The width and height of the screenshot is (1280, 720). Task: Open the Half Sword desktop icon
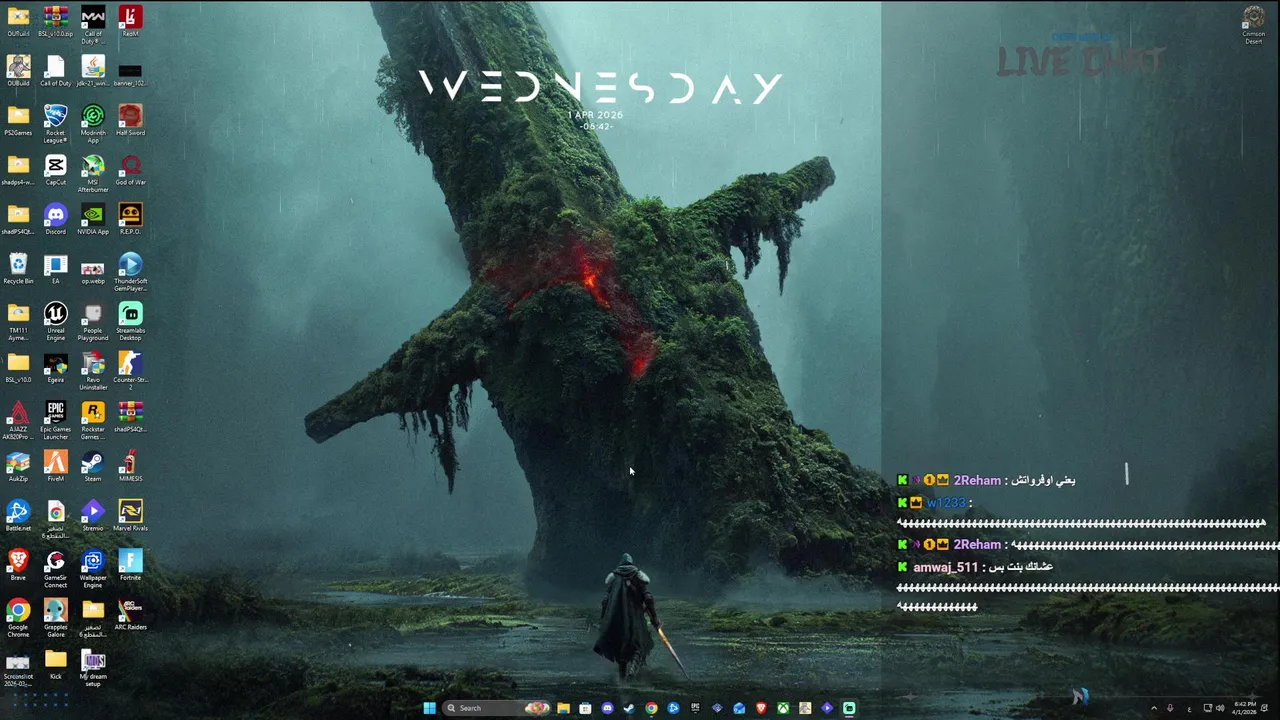pos(130,120)
